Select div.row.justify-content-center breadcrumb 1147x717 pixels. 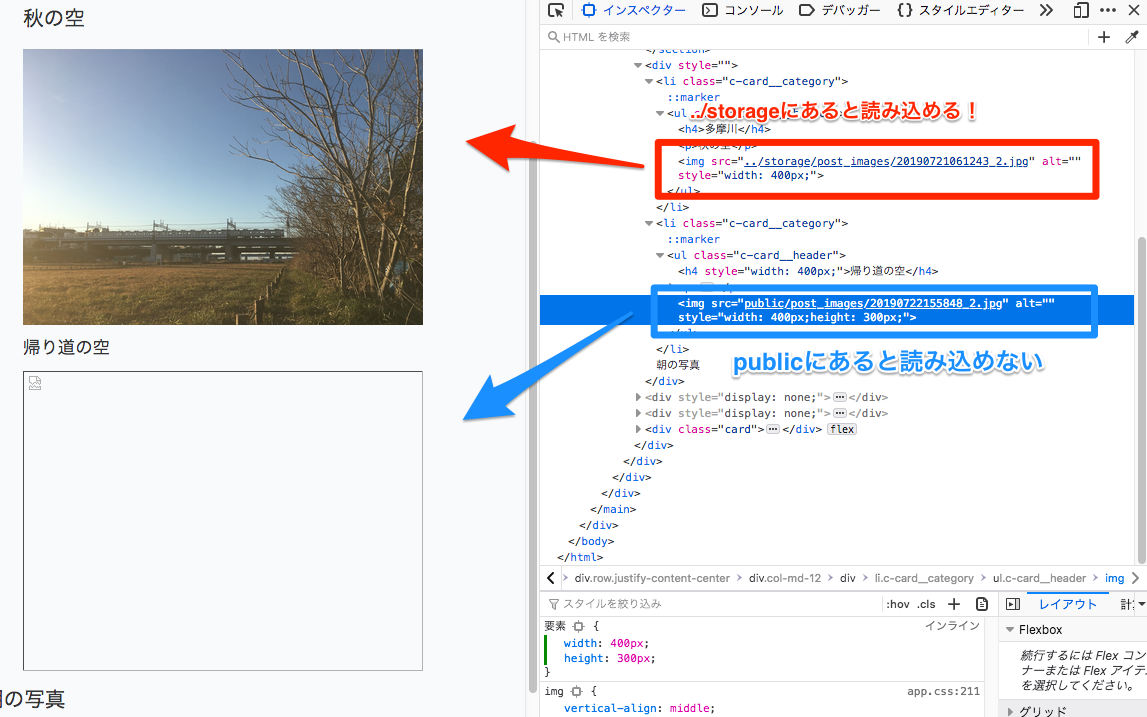click(x=652, y=578)
